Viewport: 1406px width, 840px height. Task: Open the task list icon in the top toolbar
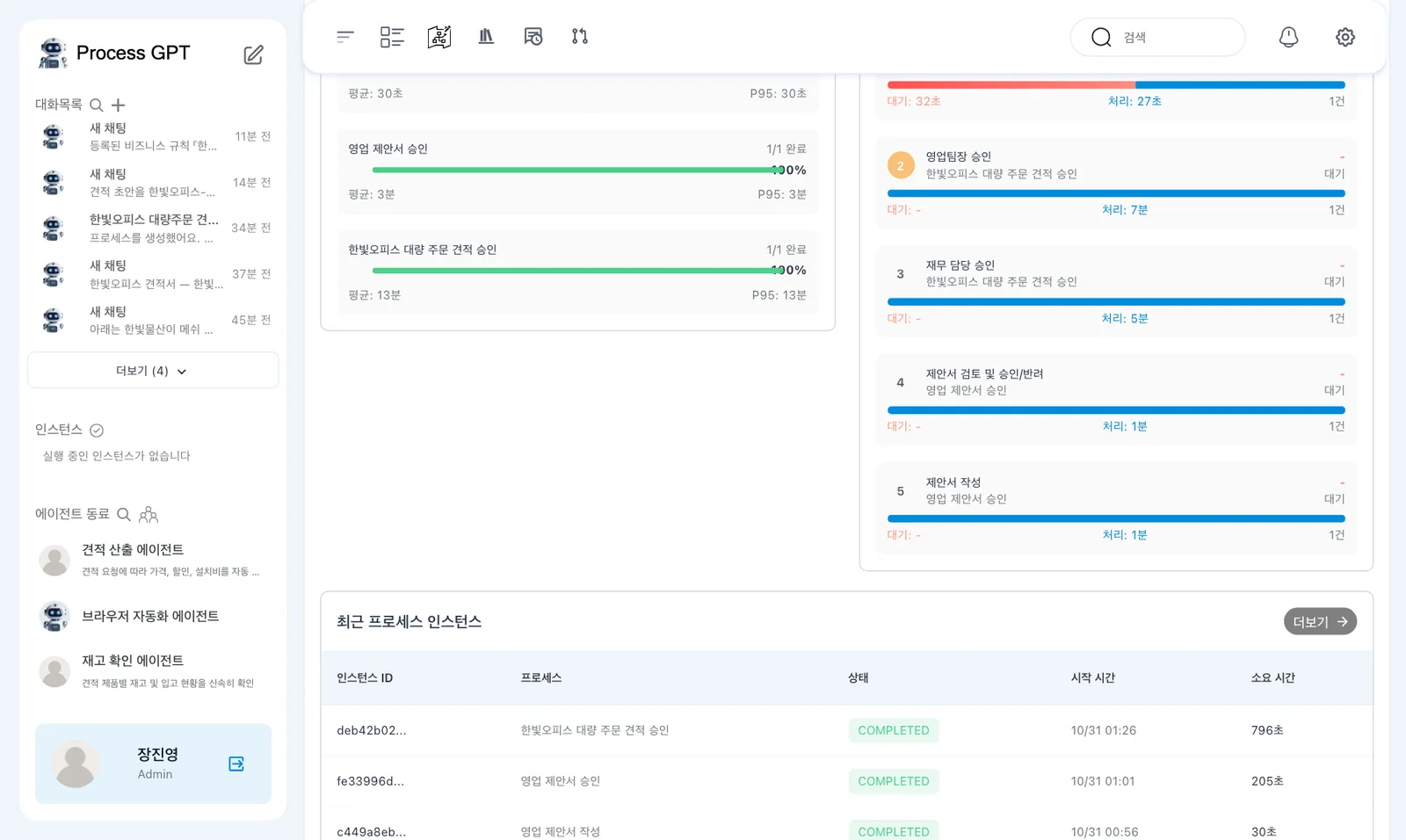392,37
